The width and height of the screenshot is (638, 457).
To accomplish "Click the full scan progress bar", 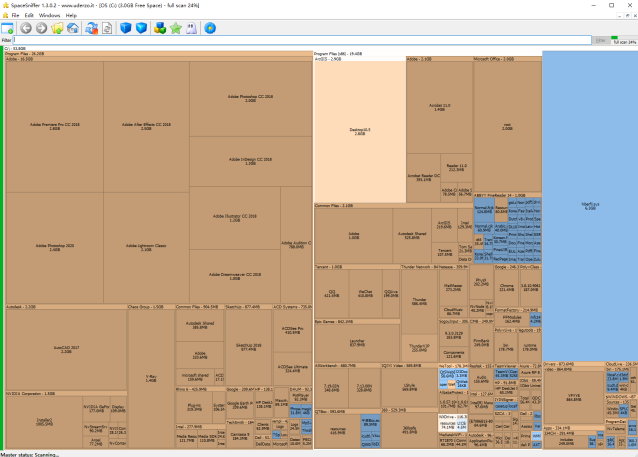I will pyautogui.click(x=623, y=40).
